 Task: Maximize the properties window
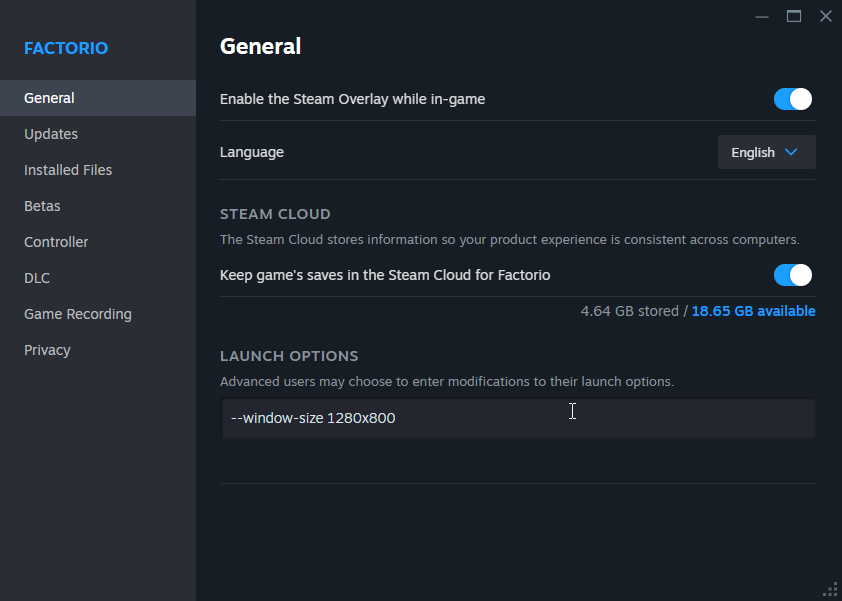pyautogui.click(x=794, y=16)
